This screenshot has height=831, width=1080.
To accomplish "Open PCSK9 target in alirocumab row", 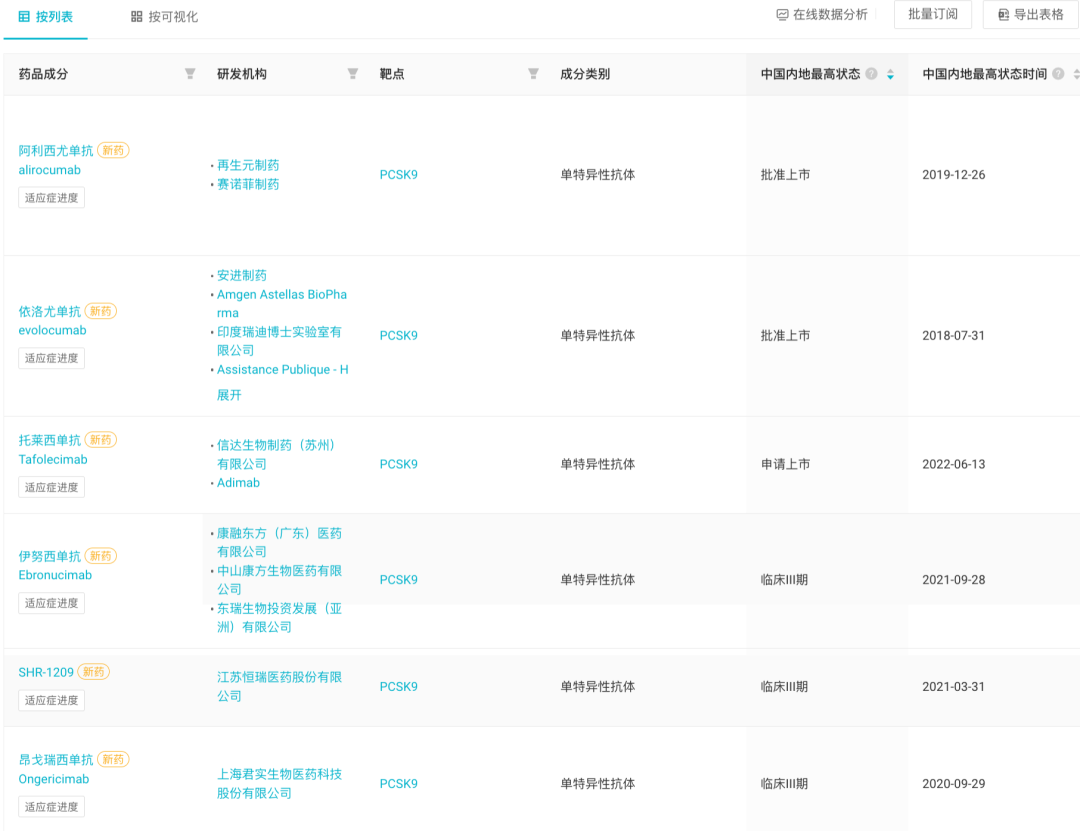I will tap(399, 175).
